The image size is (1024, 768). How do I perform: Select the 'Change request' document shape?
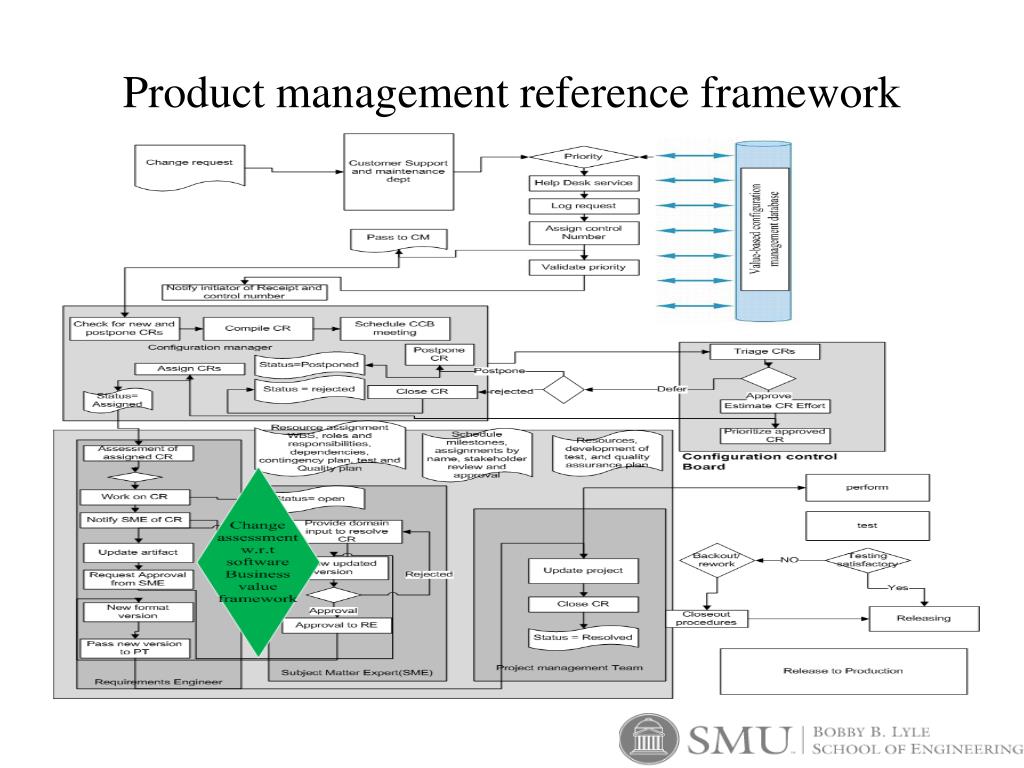(x=189, y=167)
